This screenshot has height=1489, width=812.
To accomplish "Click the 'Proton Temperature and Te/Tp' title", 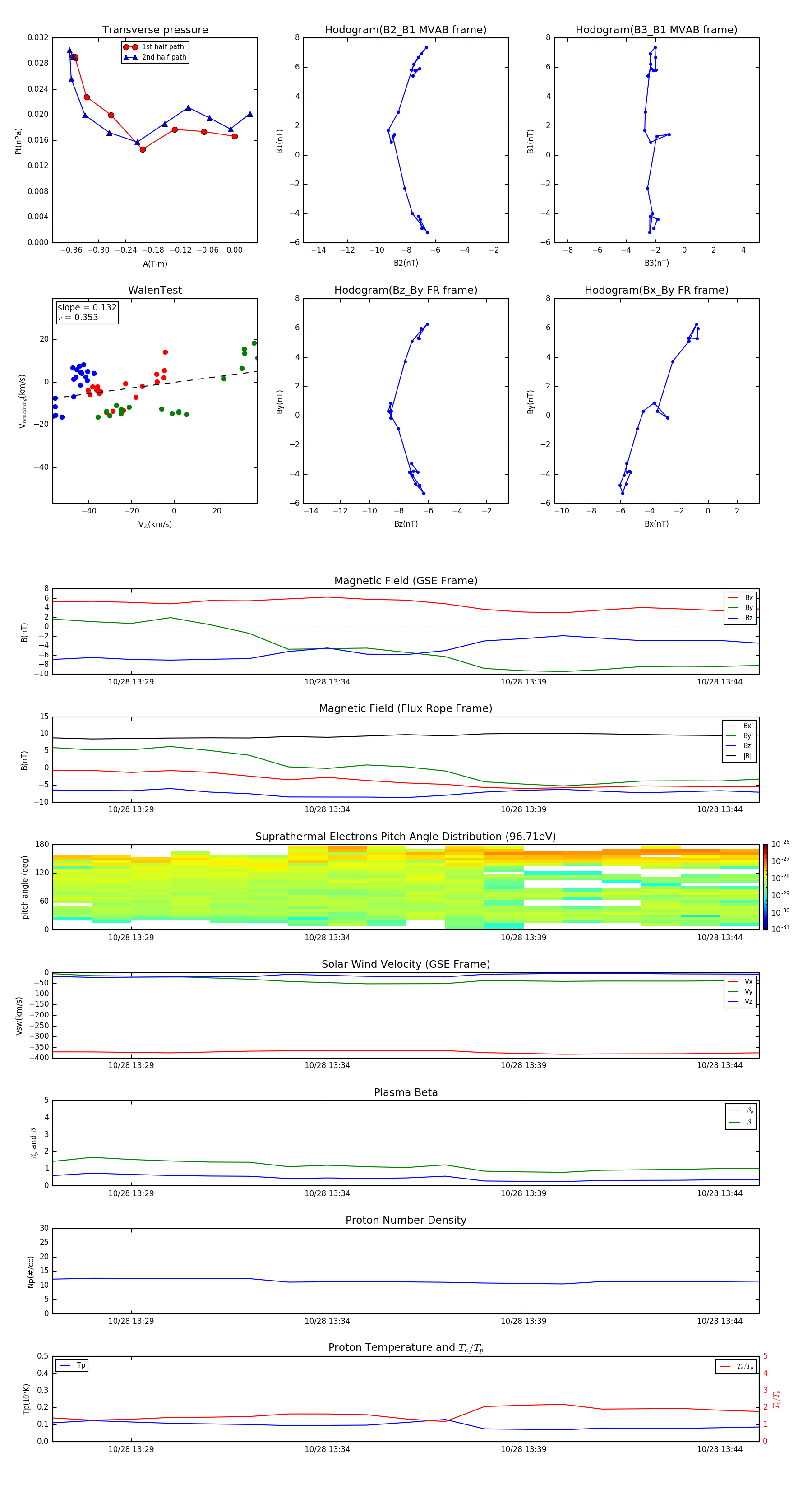I will click(x=406, y=1348).
